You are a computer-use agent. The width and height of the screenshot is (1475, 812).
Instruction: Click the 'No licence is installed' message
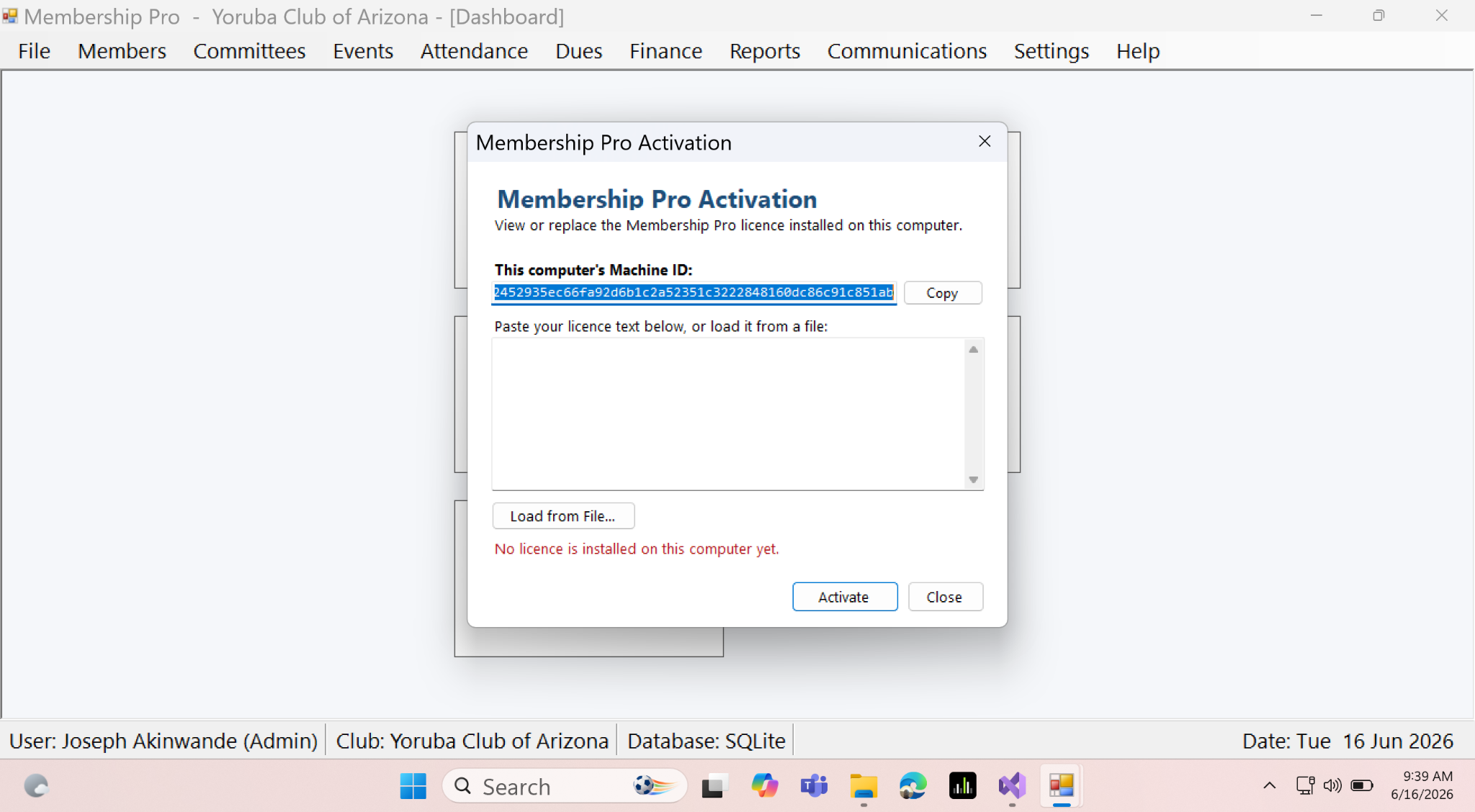(637, 549)
